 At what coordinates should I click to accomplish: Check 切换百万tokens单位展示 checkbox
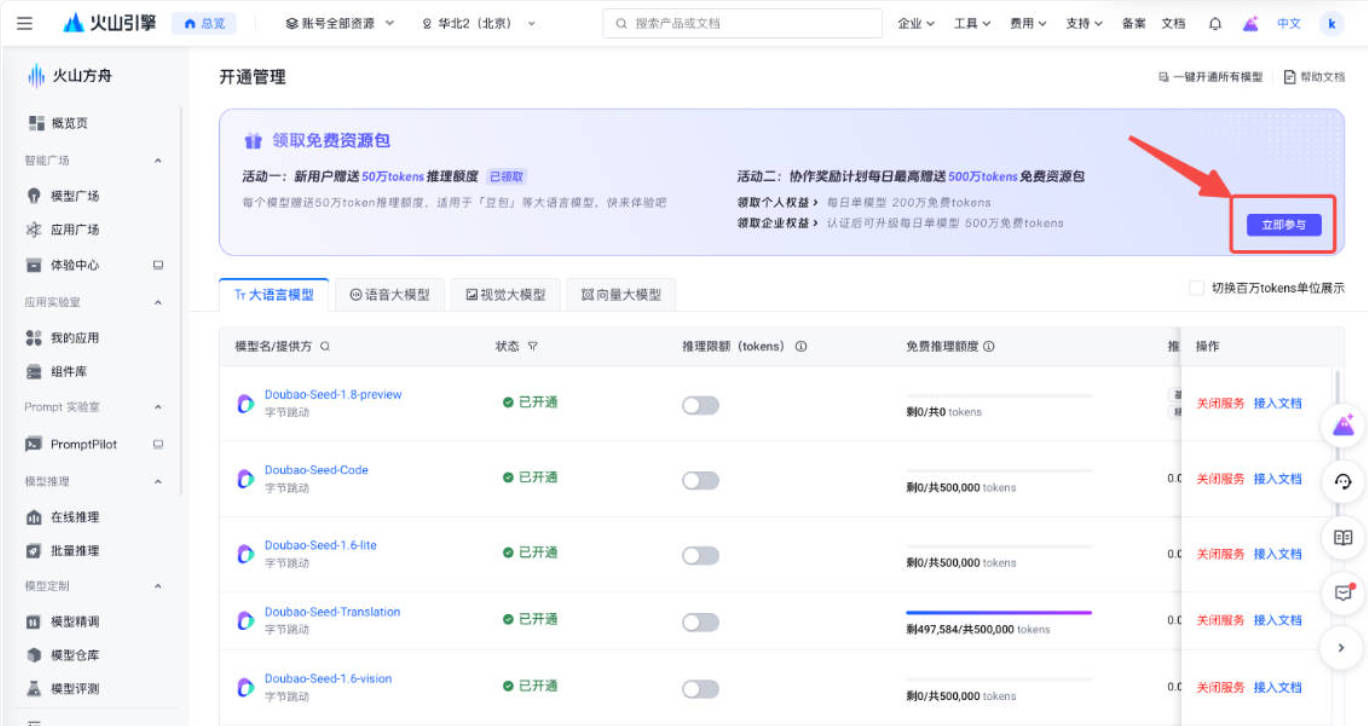(1196, 288)
